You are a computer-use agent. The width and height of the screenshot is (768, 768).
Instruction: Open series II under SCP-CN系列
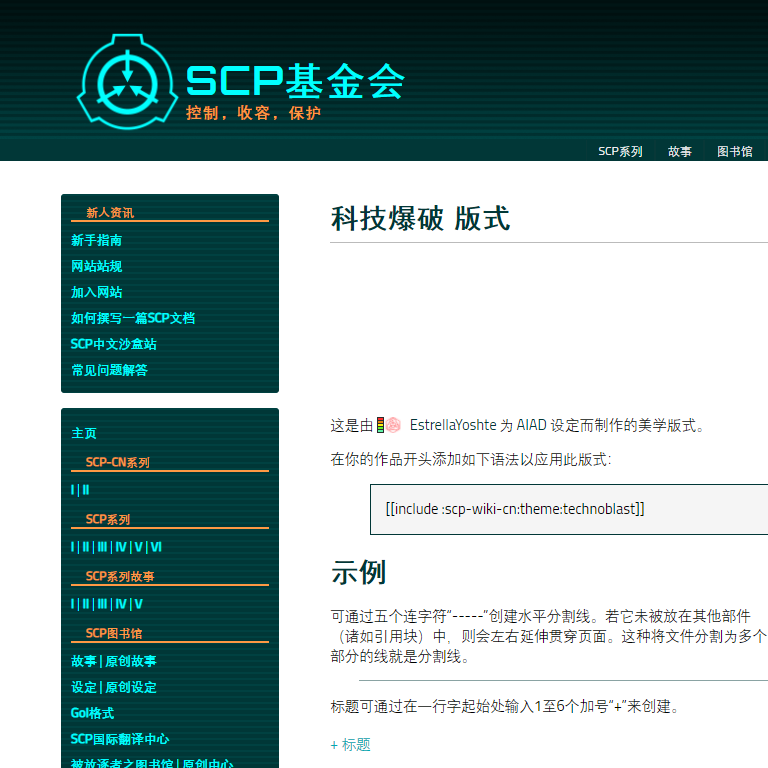[x=85, y=490]
